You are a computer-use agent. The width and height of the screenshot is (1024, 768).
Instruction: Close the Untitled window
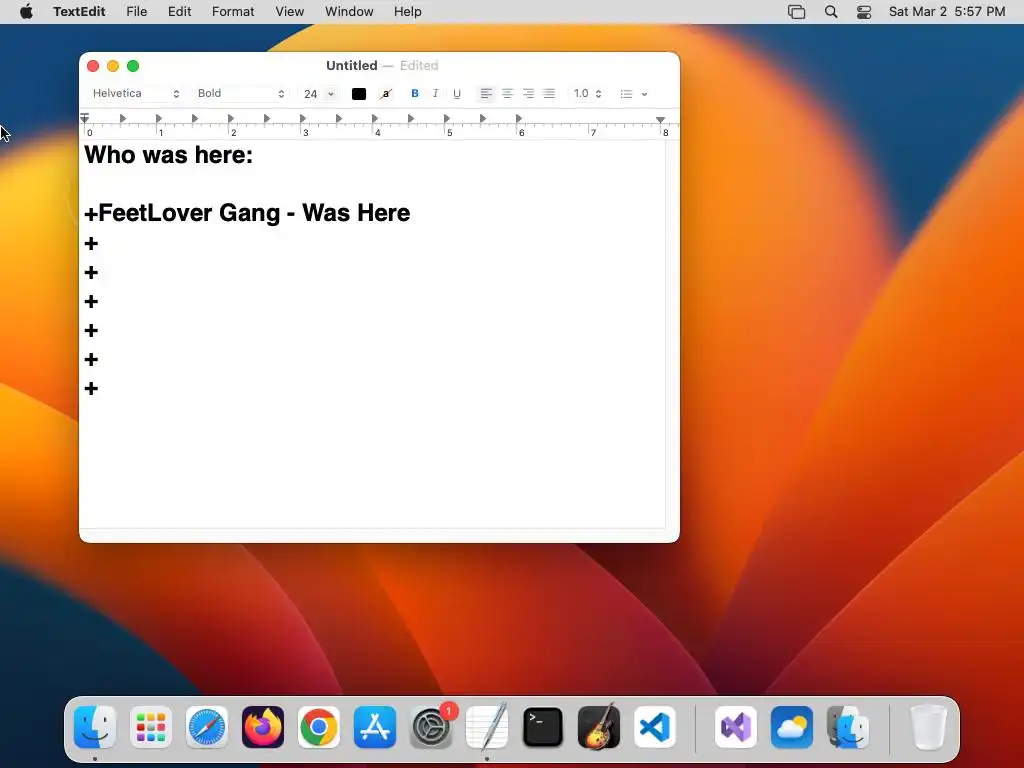pyautogui.click(x=93, y=66)
